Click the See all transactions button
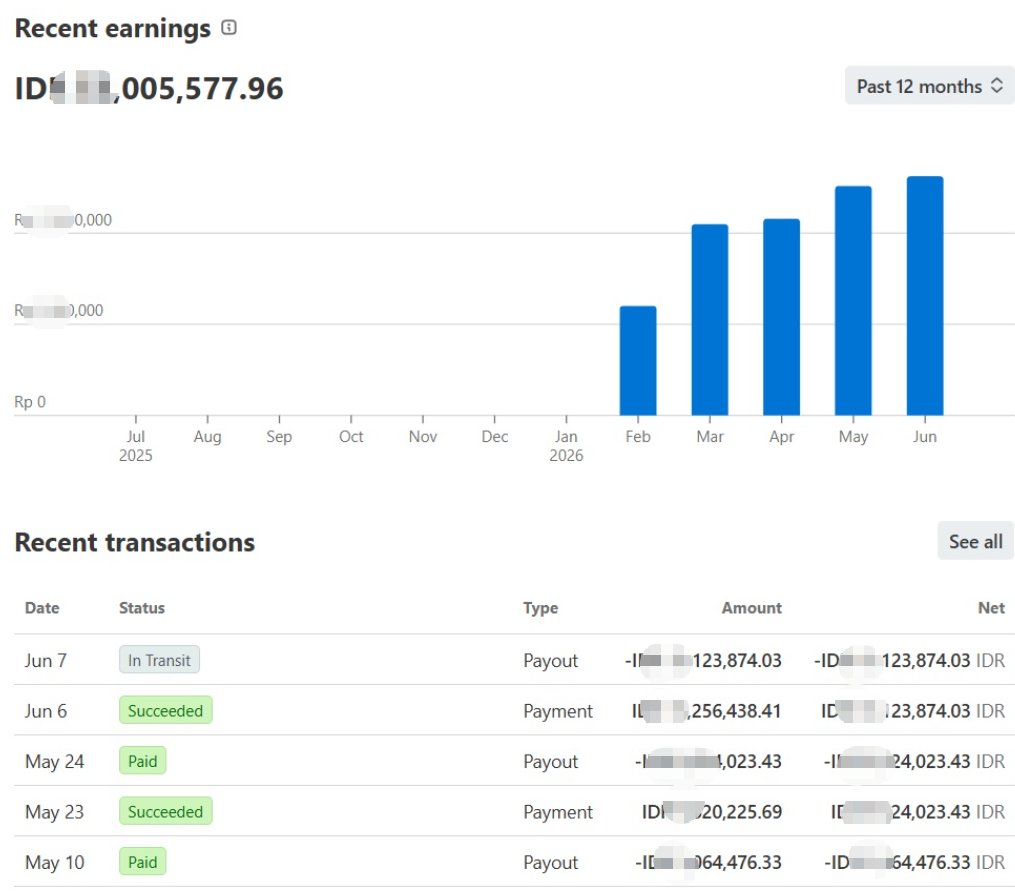 975,541
